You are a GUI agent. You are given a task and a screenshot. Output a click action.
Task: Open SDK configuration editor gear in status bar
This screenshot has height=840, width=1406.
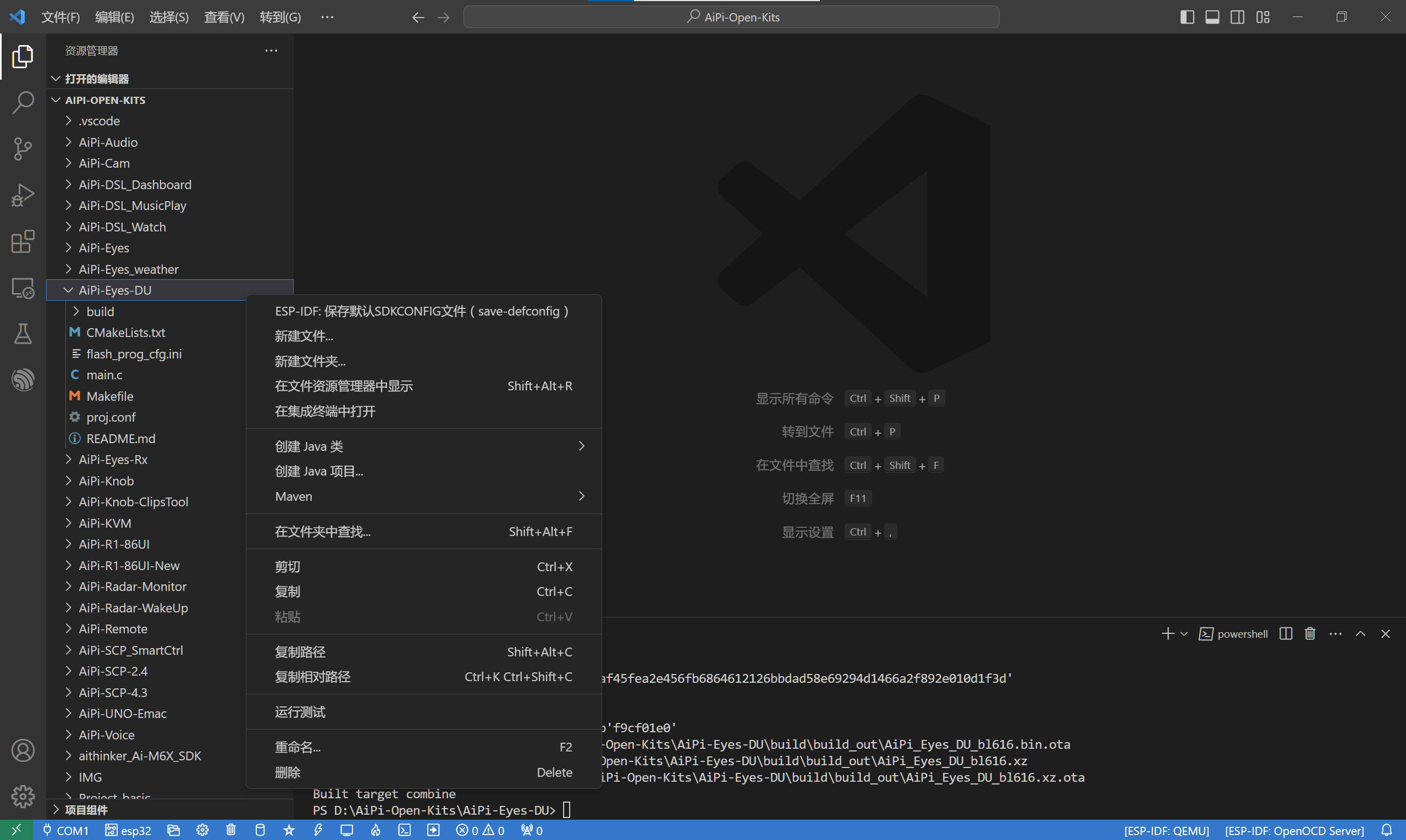203,830
